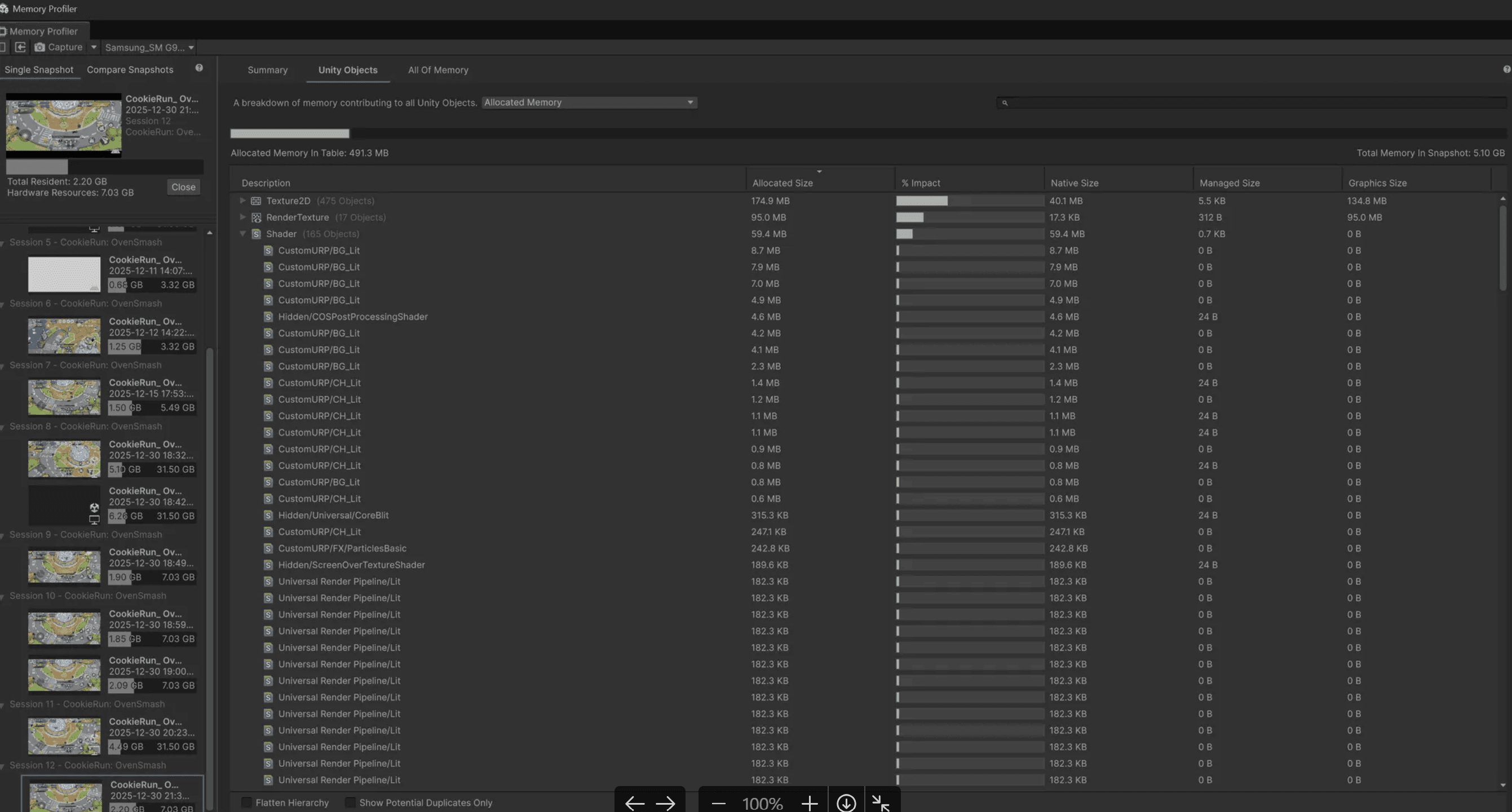Focus the search filter input field
This screenshot has height=812, width=1512.
click(1252, 103)
